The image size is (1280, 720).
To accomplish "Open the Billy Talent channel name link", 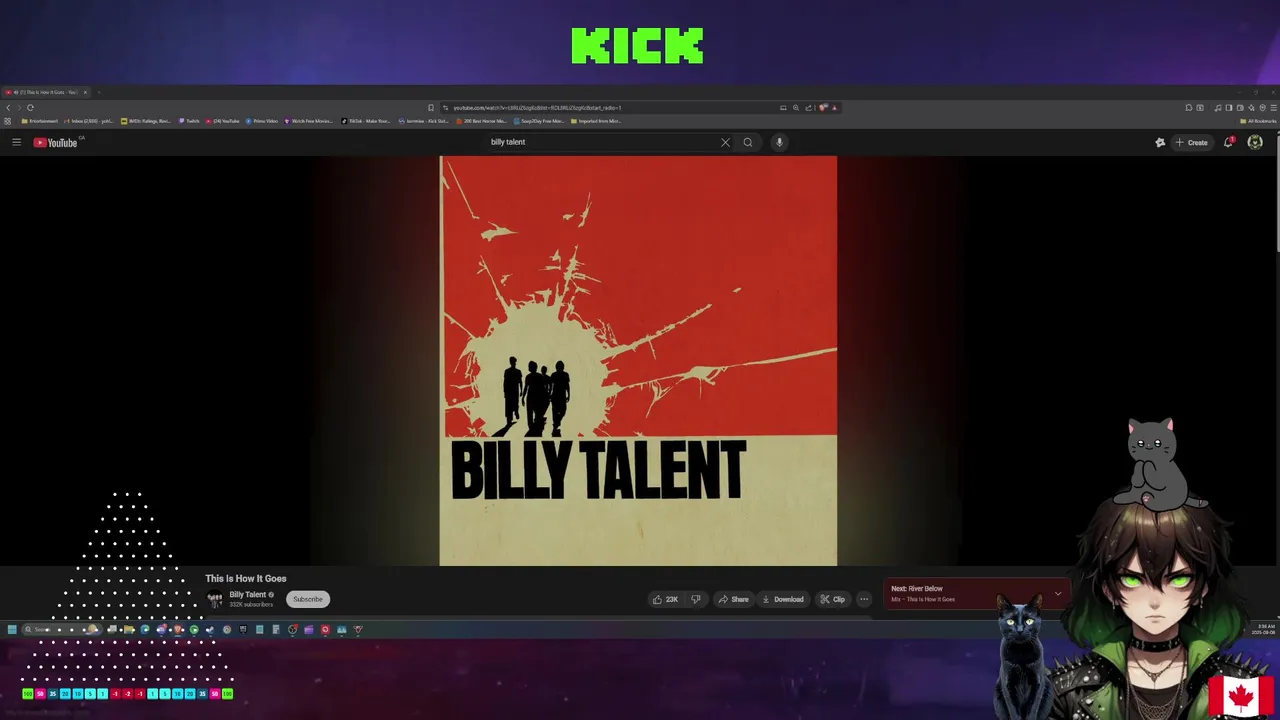I will tap(248, 595).
